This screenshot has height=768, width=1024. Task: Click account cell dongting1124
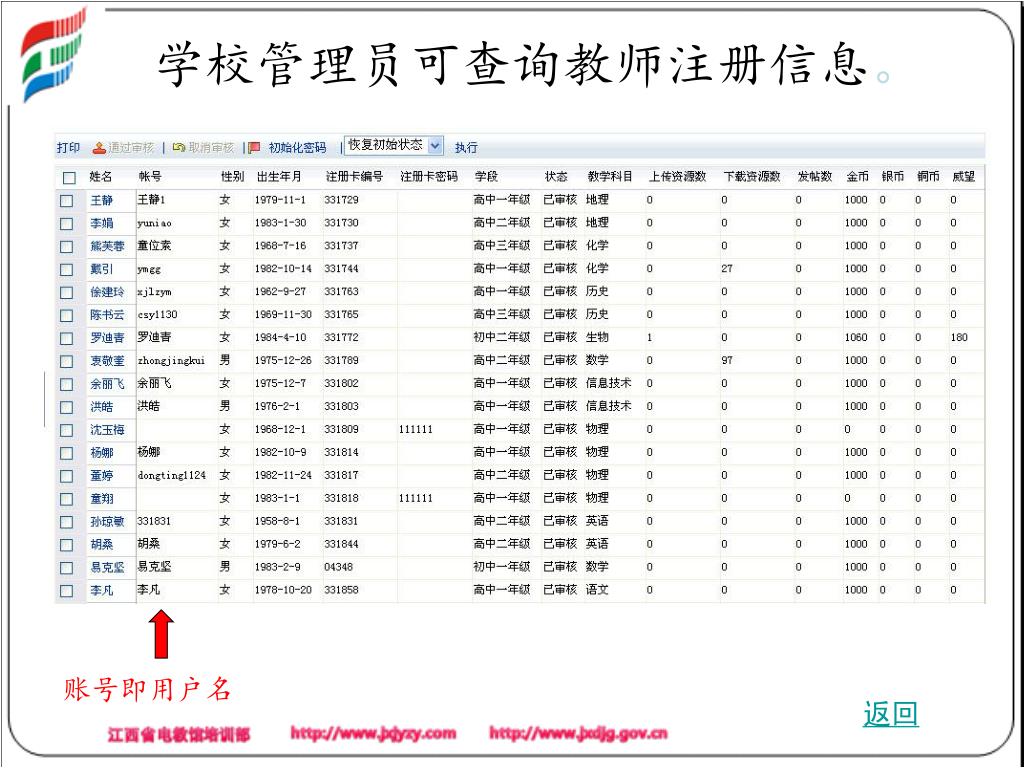click(172, 475)
